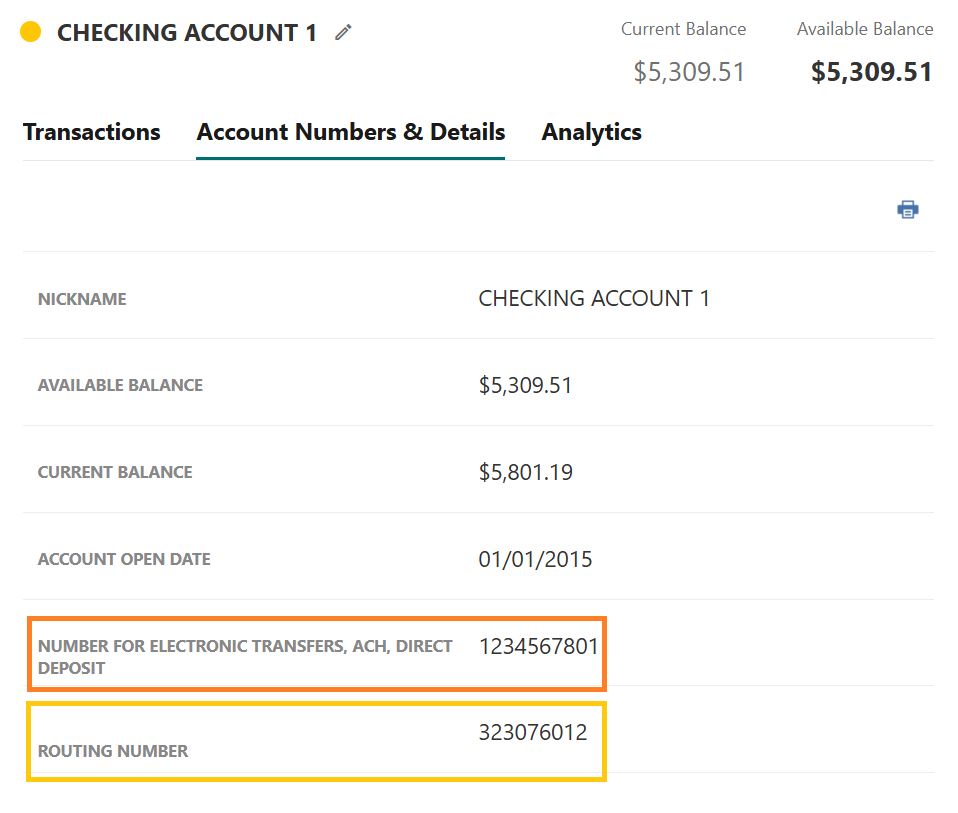Open the Analytics tab
958x813 pixels.
pyautogui.click(x=591, y=132)
